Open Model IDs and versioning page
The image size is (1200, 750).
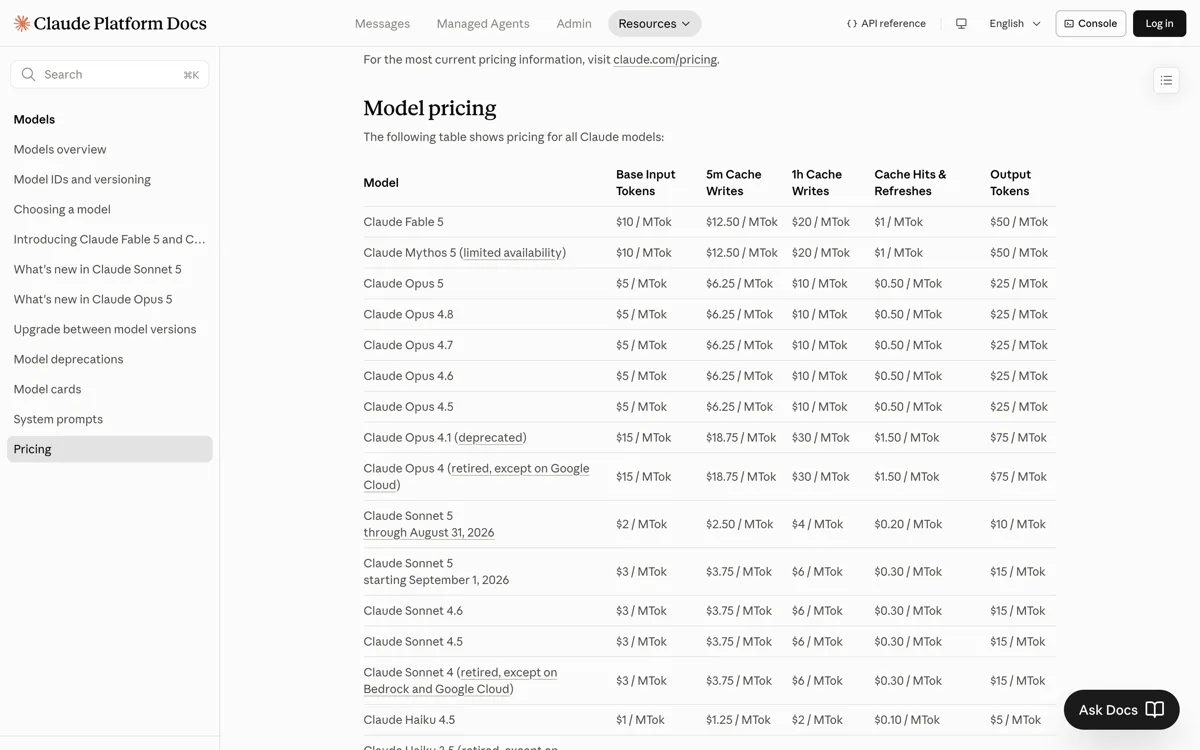(82, 179)
